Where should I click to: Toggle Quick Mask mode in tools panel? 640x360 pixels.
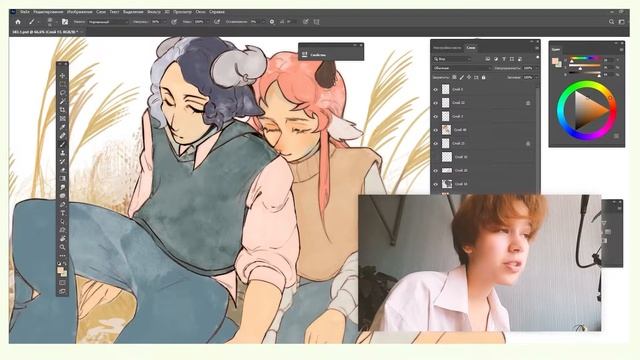point(62,282)
